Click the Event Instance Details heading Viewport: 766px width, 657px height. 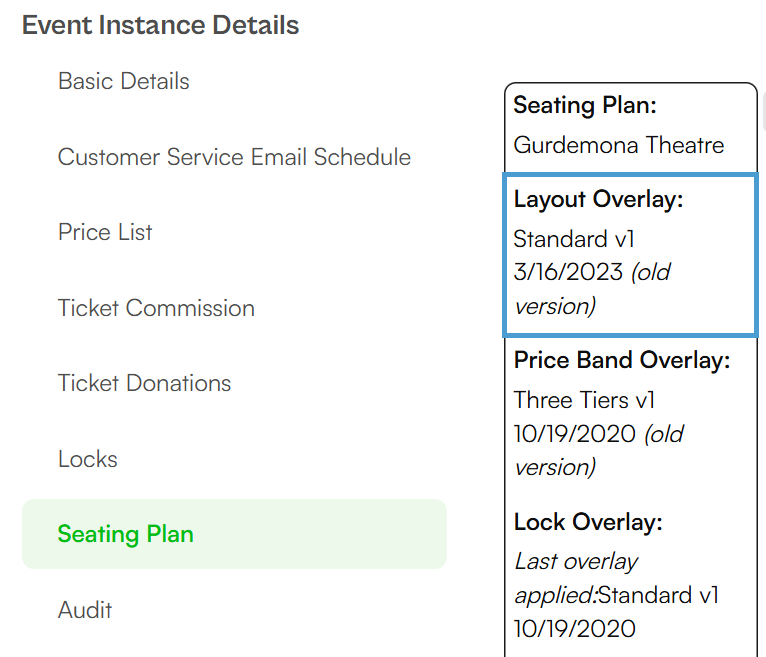[x=160, y=25]
